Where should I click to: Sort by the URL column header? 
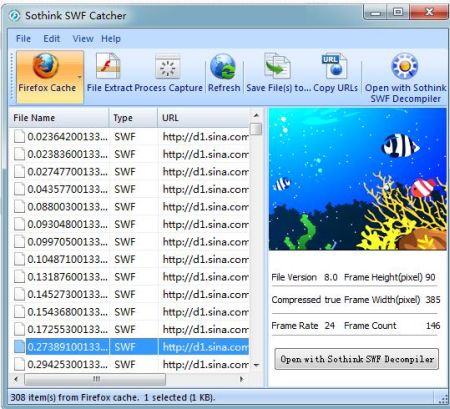[x=203, y=118]
